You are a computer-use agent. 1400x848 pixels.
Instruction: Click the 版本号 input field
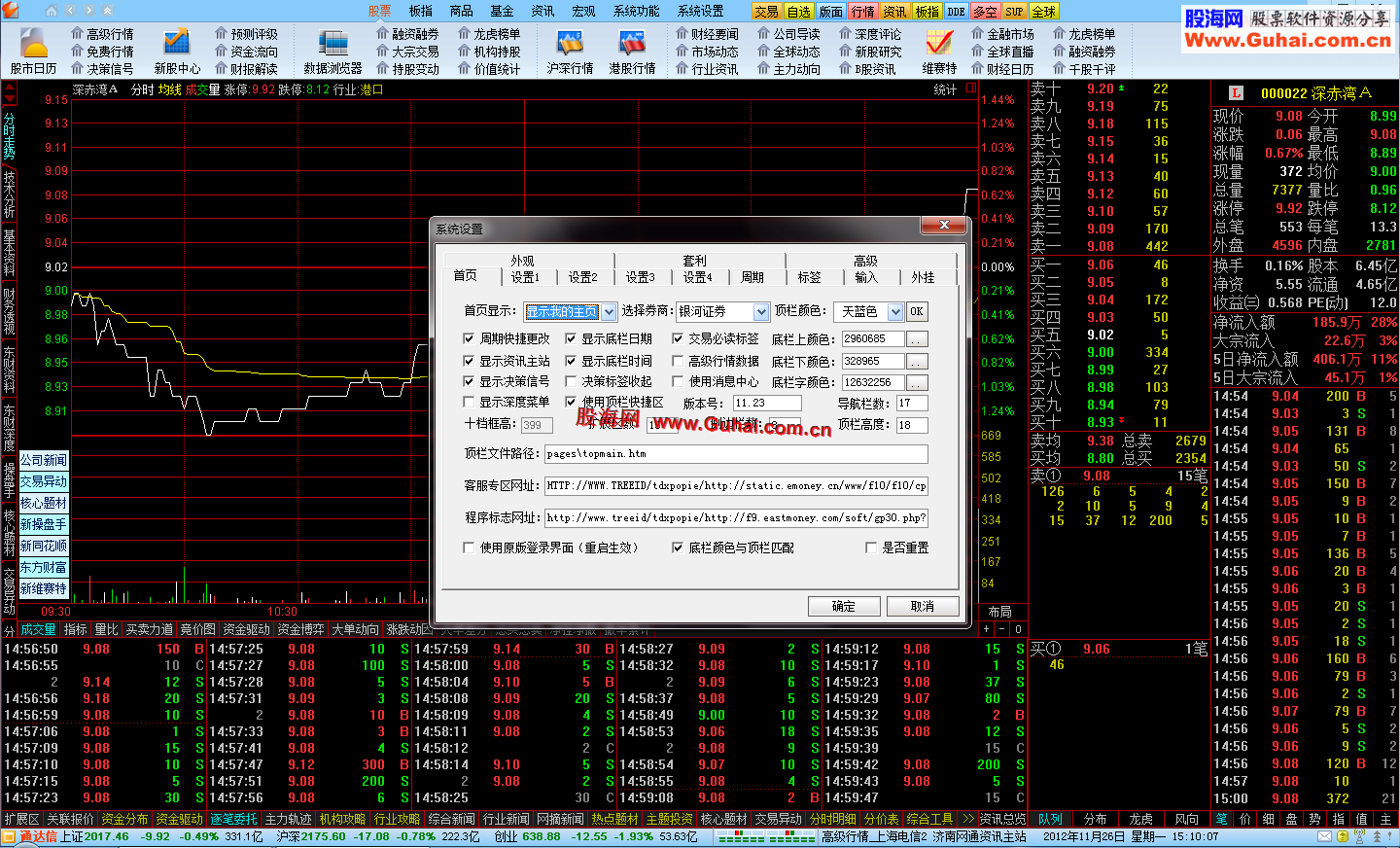(x=768, y=403)
